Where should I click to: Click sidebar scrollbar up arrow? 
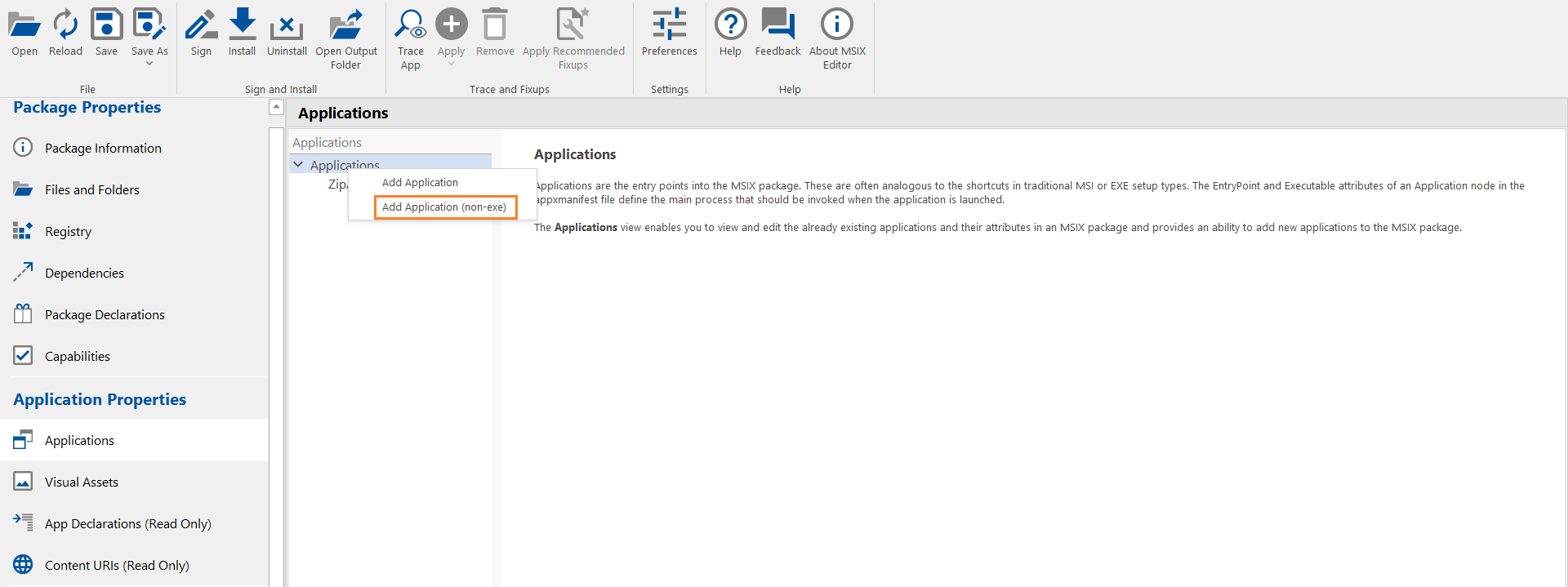[x=276, y=107]
